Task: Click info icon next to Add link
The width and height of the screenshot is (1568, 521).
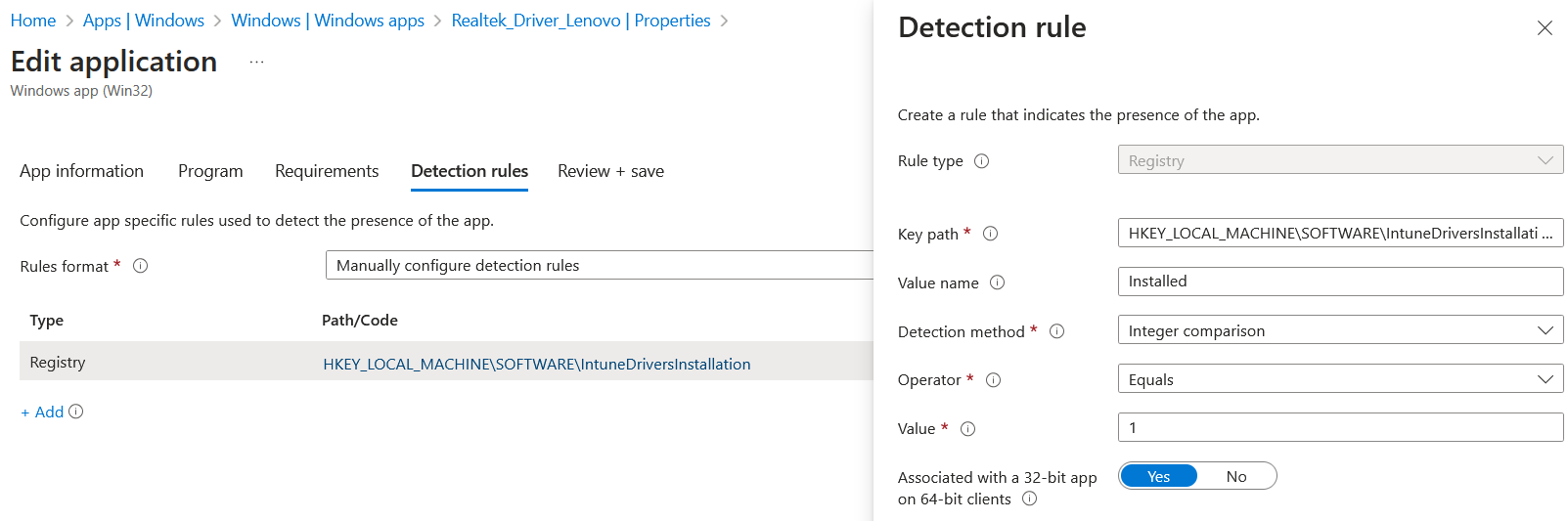Action: click(76, 412)
